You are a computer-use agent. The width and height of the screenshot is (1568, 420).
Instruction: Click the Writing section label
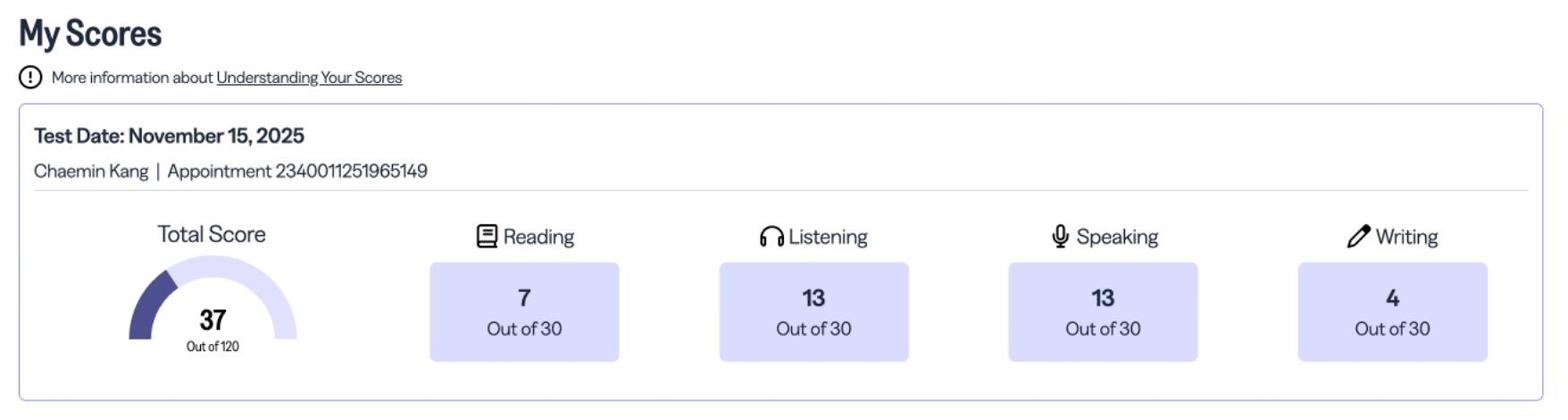[x=1406, y=237]
